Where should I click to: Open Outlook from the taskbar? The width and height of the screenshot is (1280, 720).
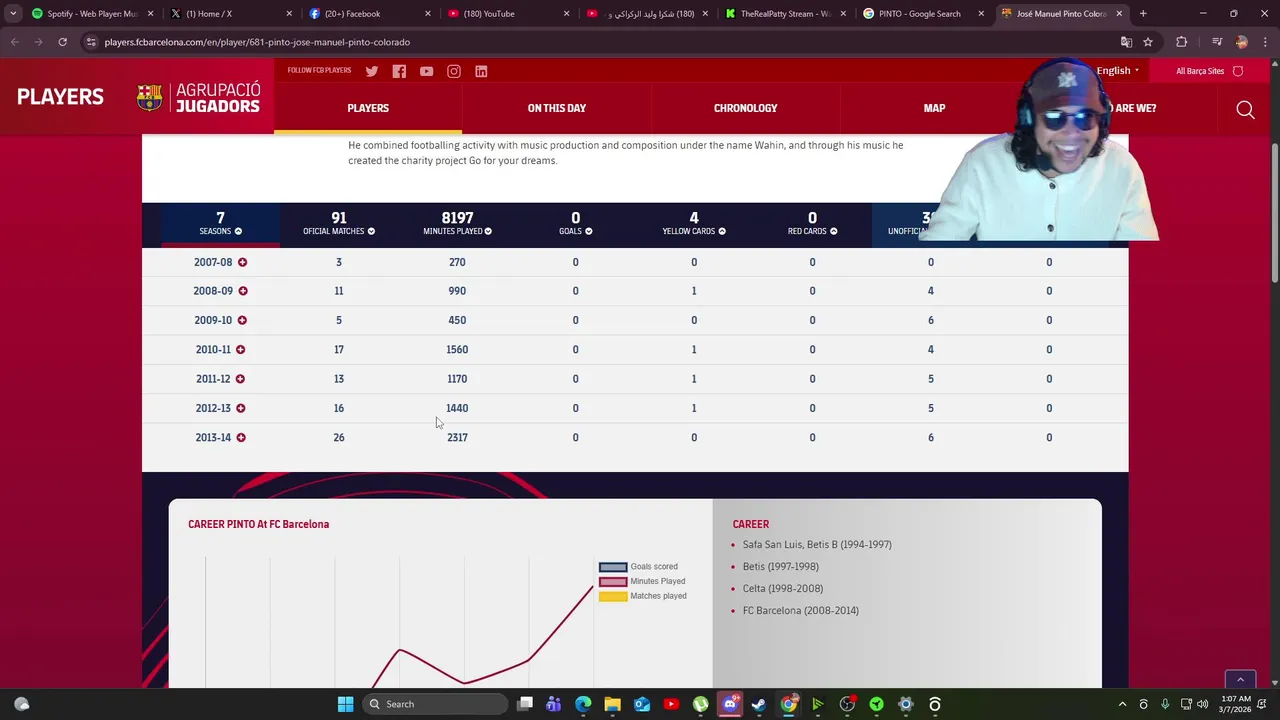click(x=642, y=704)
